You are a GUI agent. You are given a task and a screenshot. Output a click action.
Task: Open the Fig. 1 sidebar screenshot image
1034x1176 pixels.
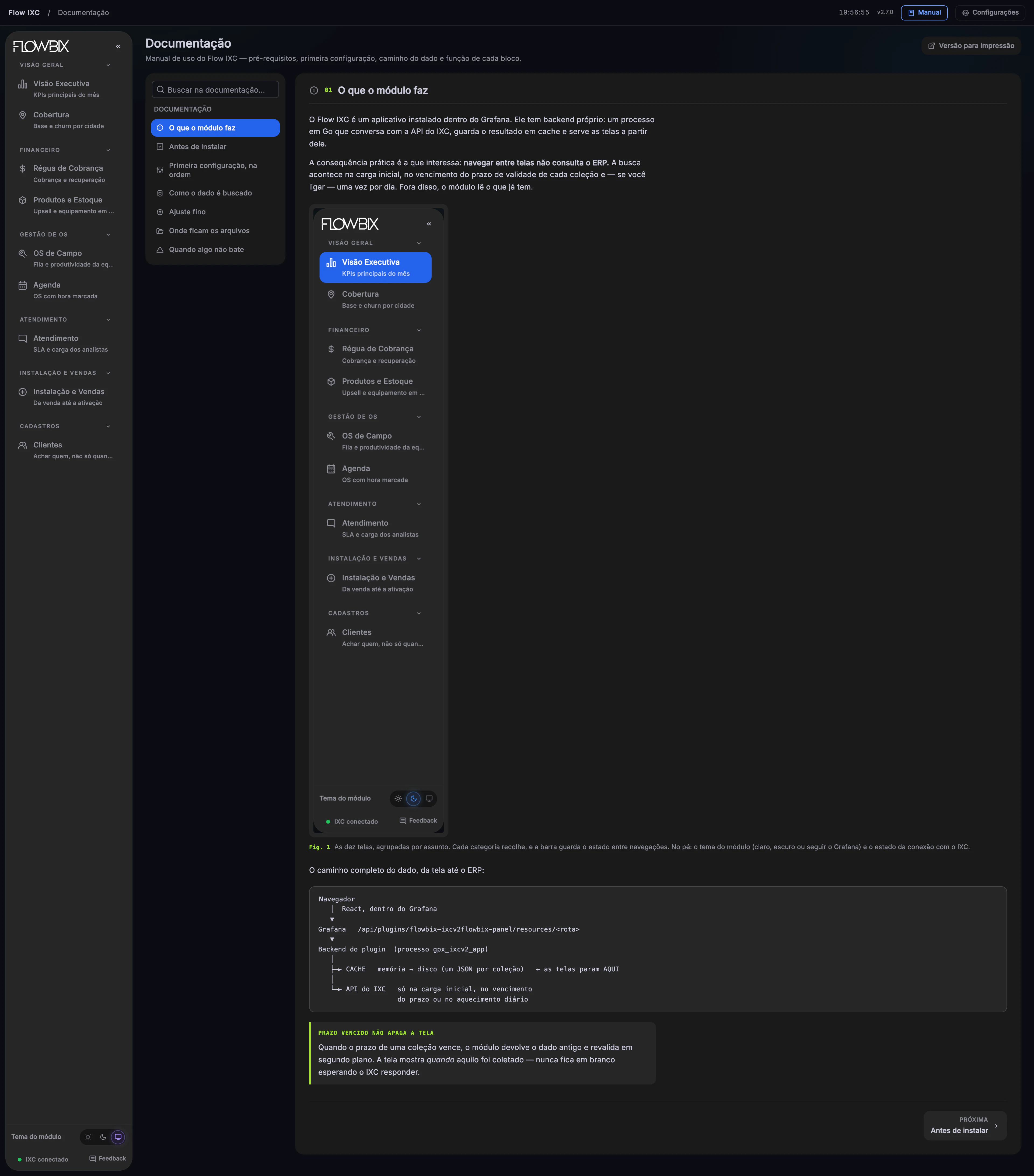pos(379,521)
